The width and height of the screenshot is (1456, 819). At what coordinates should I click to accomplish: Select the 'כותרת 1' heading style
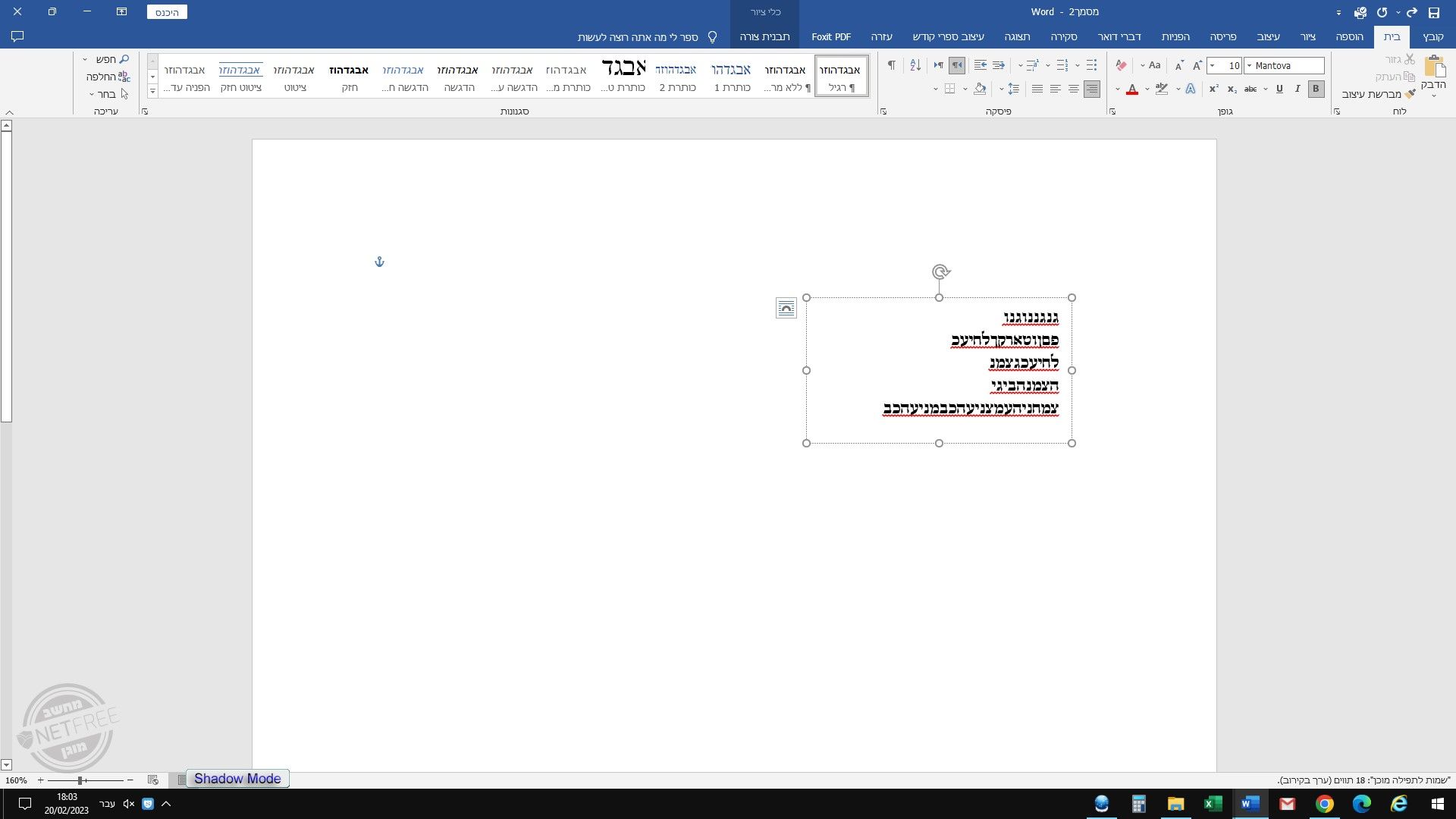coord(731,76)
